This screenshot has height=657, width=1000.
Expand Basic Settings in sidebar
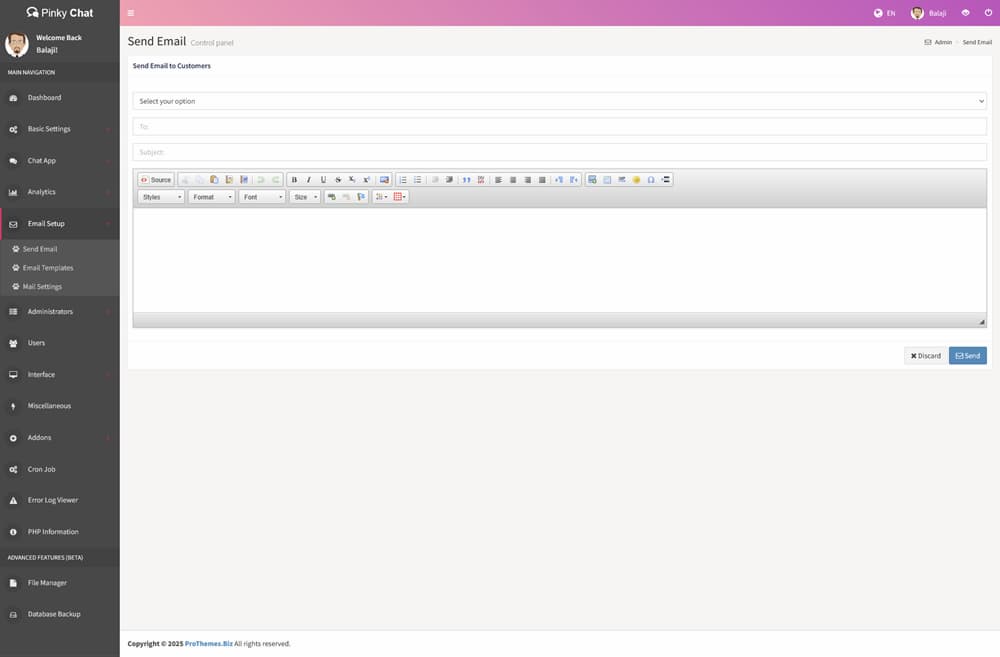(60, 129)
